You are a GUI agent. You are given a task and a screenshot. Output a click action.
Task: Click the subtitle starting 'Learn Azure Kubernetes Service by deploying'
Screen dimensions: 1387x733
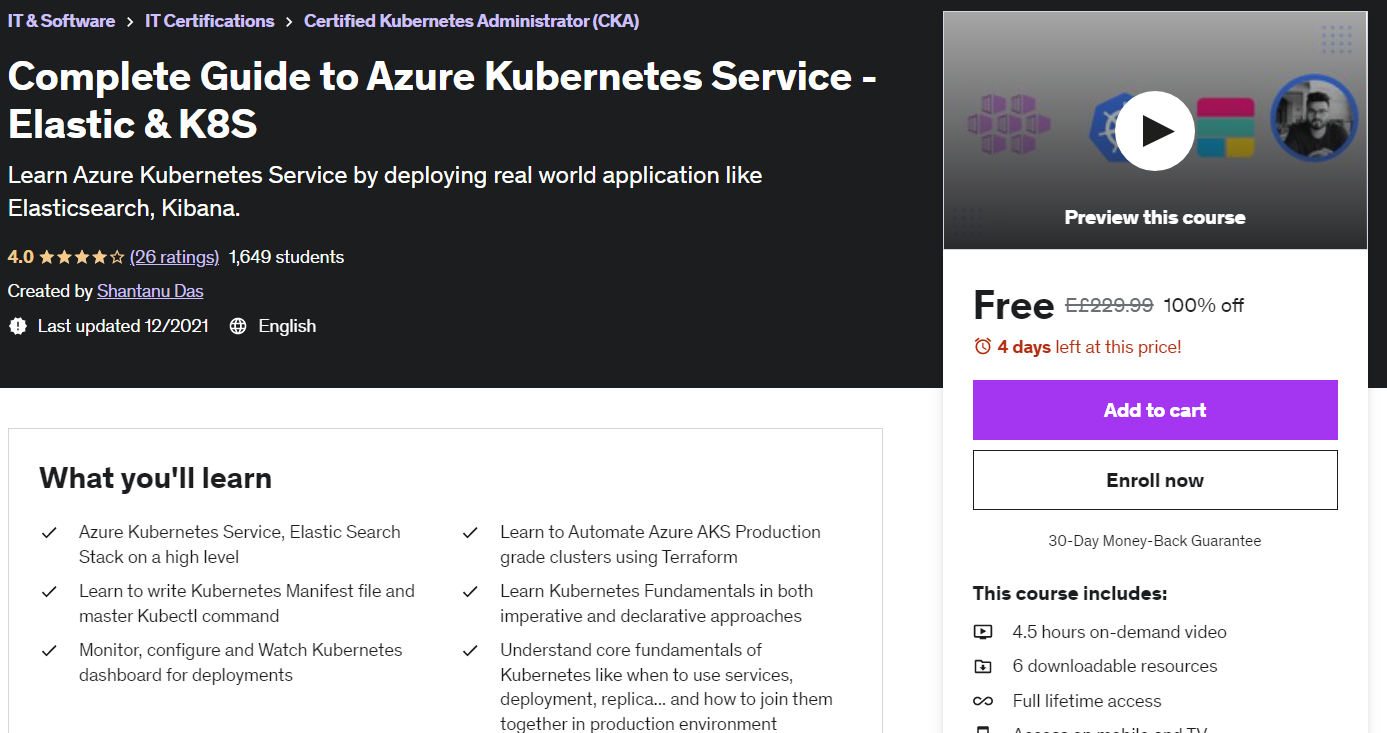pyautogui.click(x=385, y=192)
